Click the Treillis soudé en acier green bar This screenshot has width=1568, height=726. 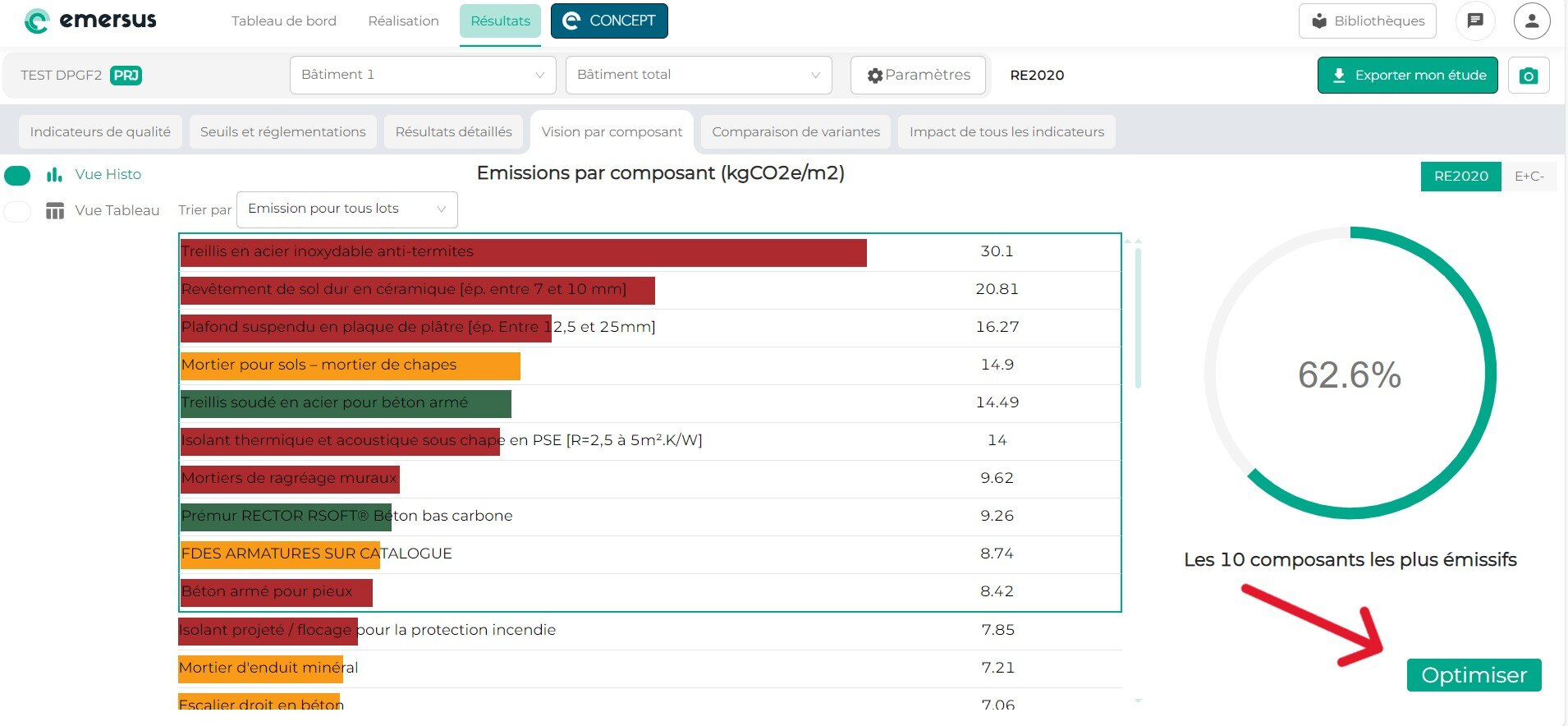346,404
